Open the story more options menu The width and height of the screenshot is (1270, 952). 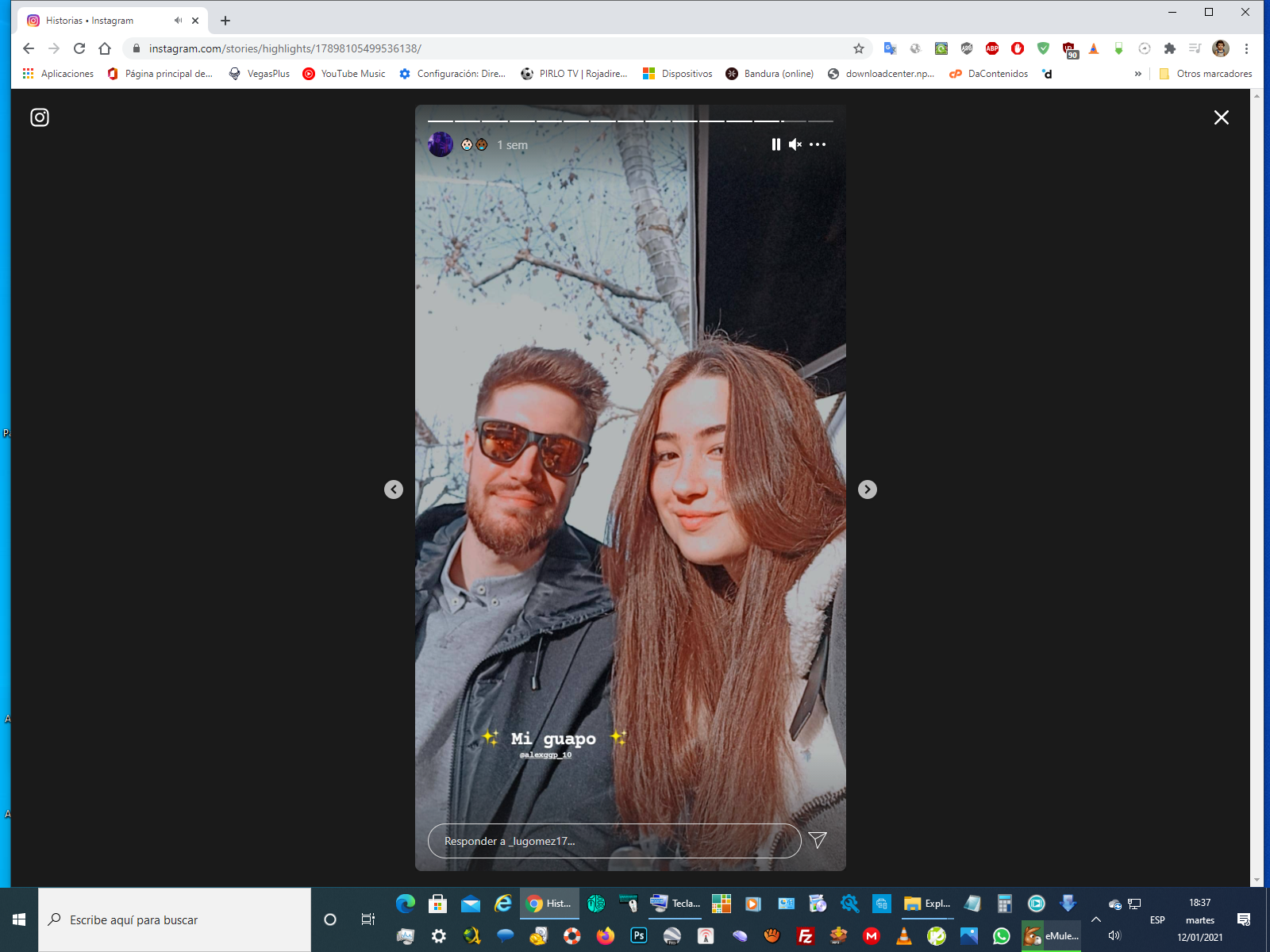tap(818, 144)
